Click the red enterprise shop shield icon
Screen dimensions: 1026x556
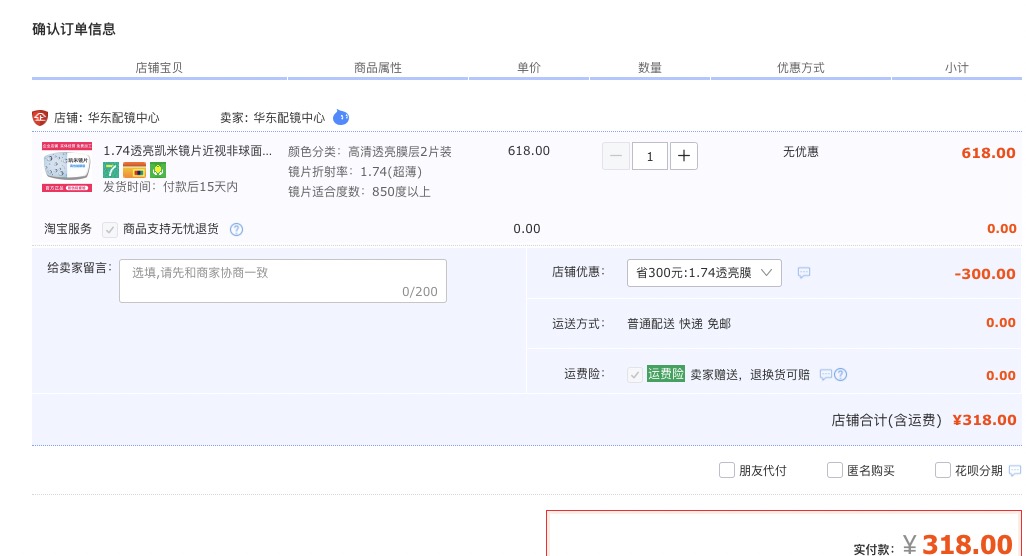(40, 118)
